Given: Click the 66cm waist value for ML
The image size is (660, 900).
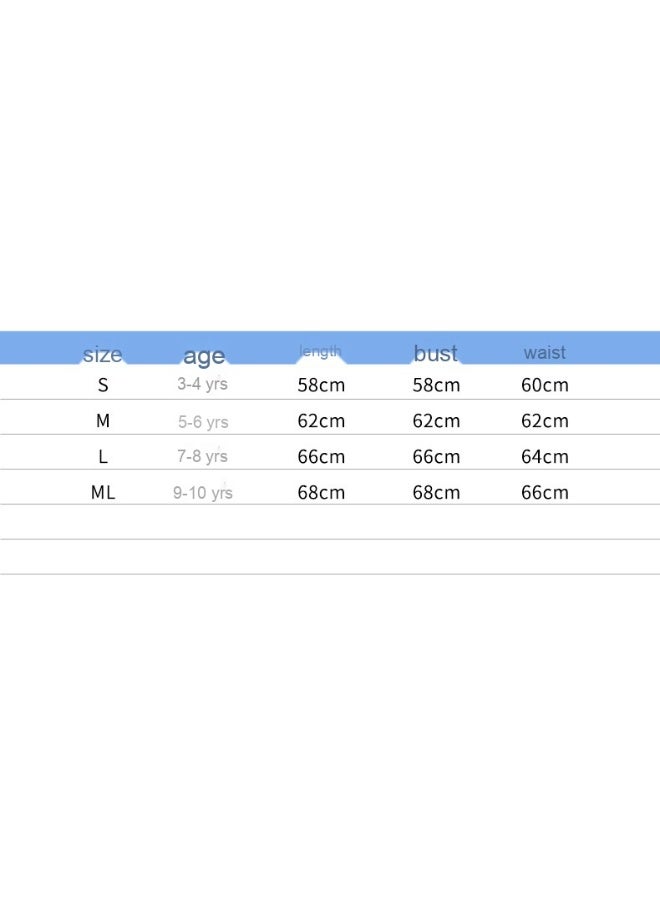Looking at the screenshot, I should tap(545, 492).
